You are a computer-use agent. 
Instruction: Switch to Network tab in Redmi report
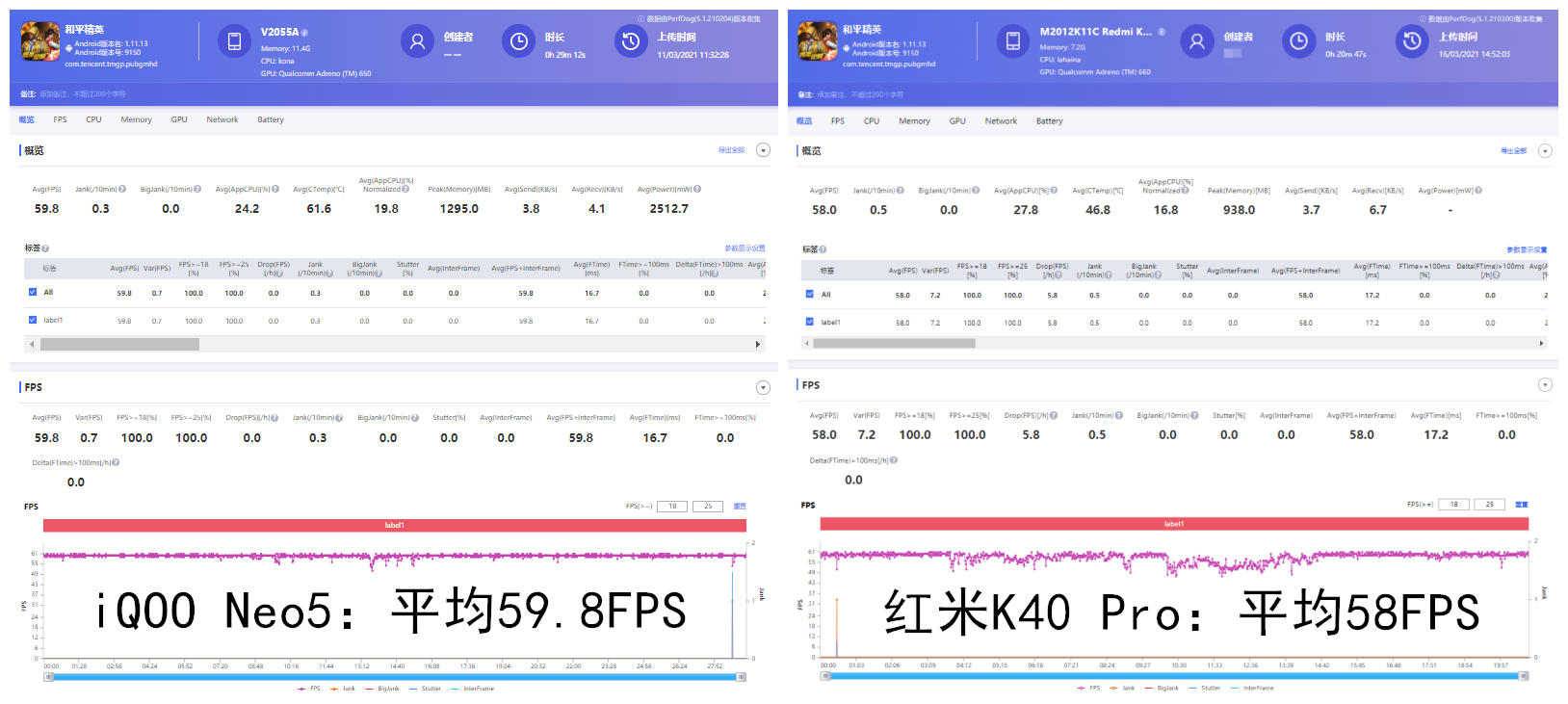click(1001, 121)
